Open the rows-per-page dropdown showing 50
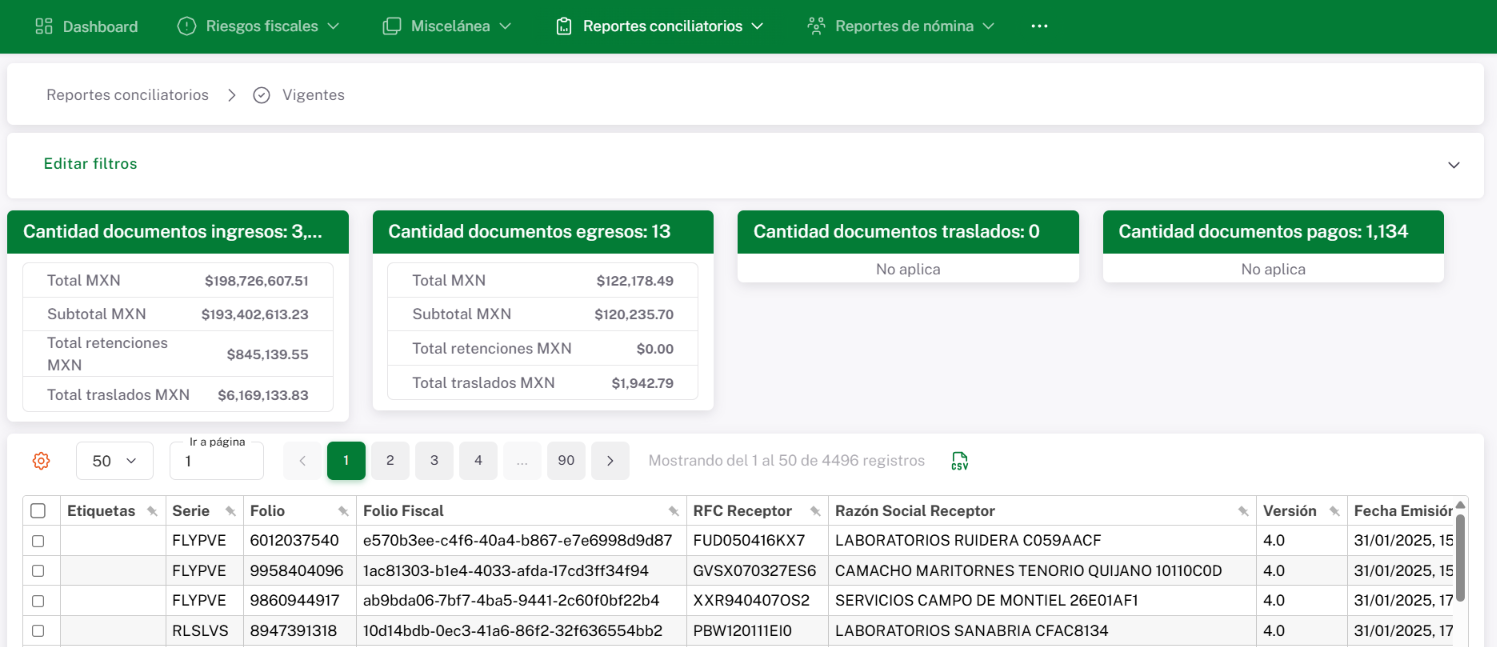The image size is (1497, 647). click(114, 461)
